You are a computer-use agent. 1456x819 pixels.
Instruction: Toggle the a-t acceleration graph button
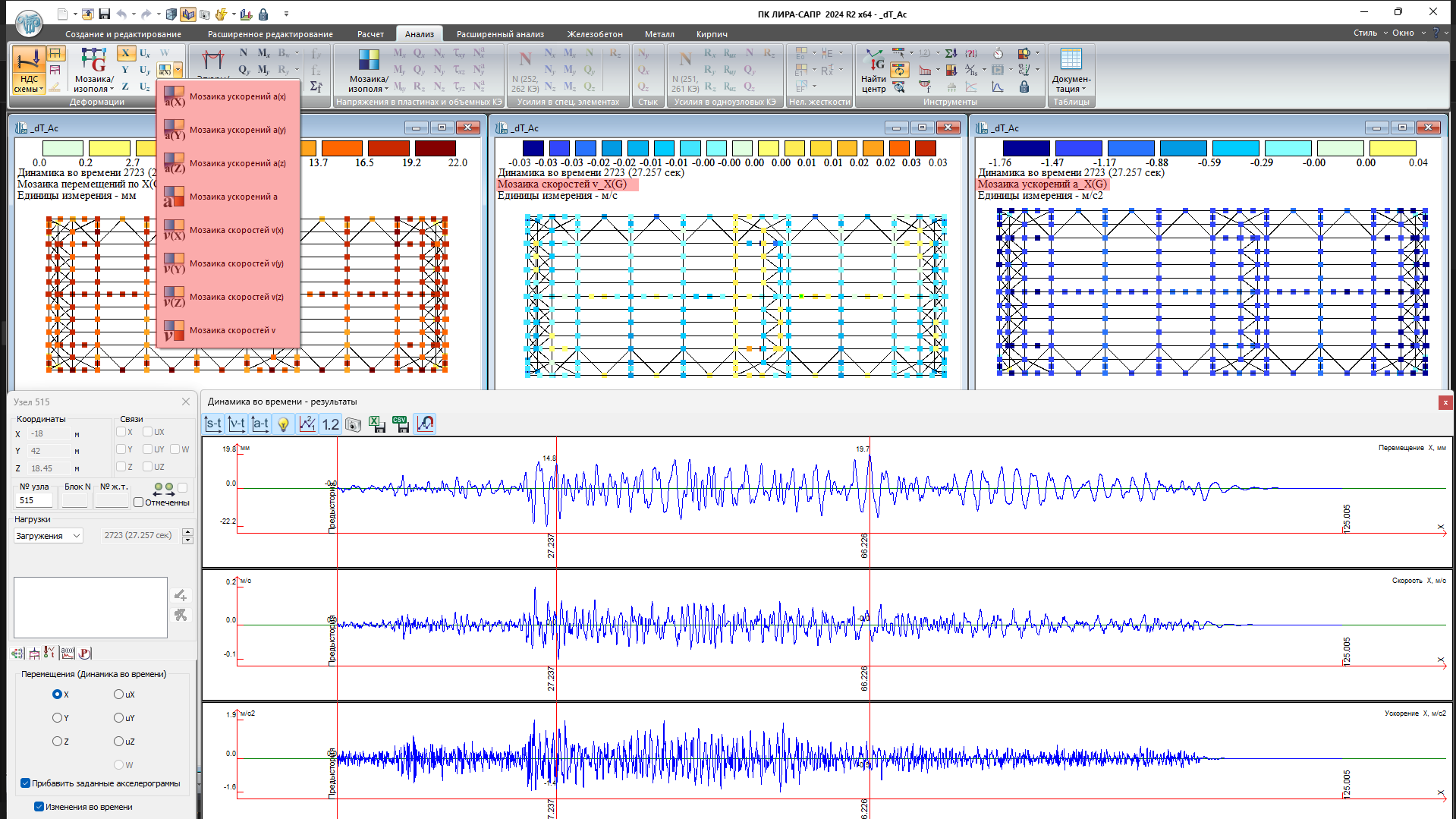coord(260,424)
